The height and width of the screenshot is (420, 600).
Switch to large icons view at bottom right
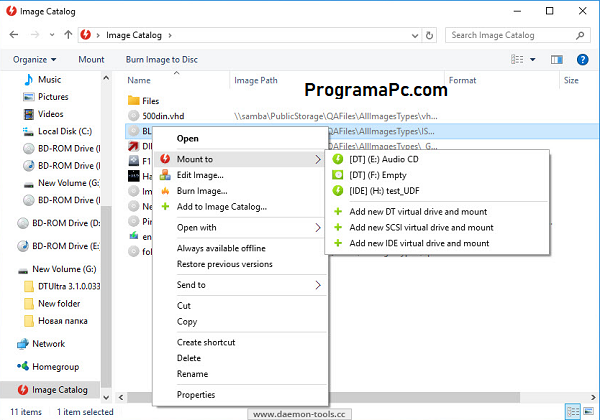point(587,411)
